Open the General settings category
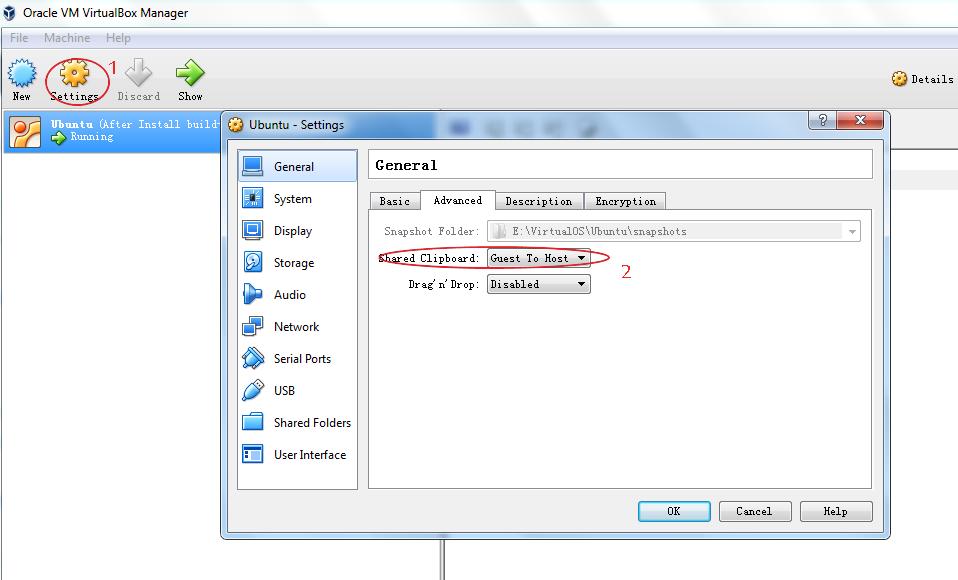This screenshot has height=580, width=958. [297, 166]
